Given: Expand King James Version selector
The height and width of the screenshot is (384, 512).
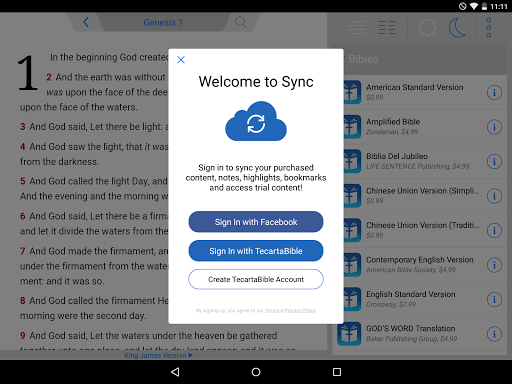Looking at the screenshot, I should 159,355.
